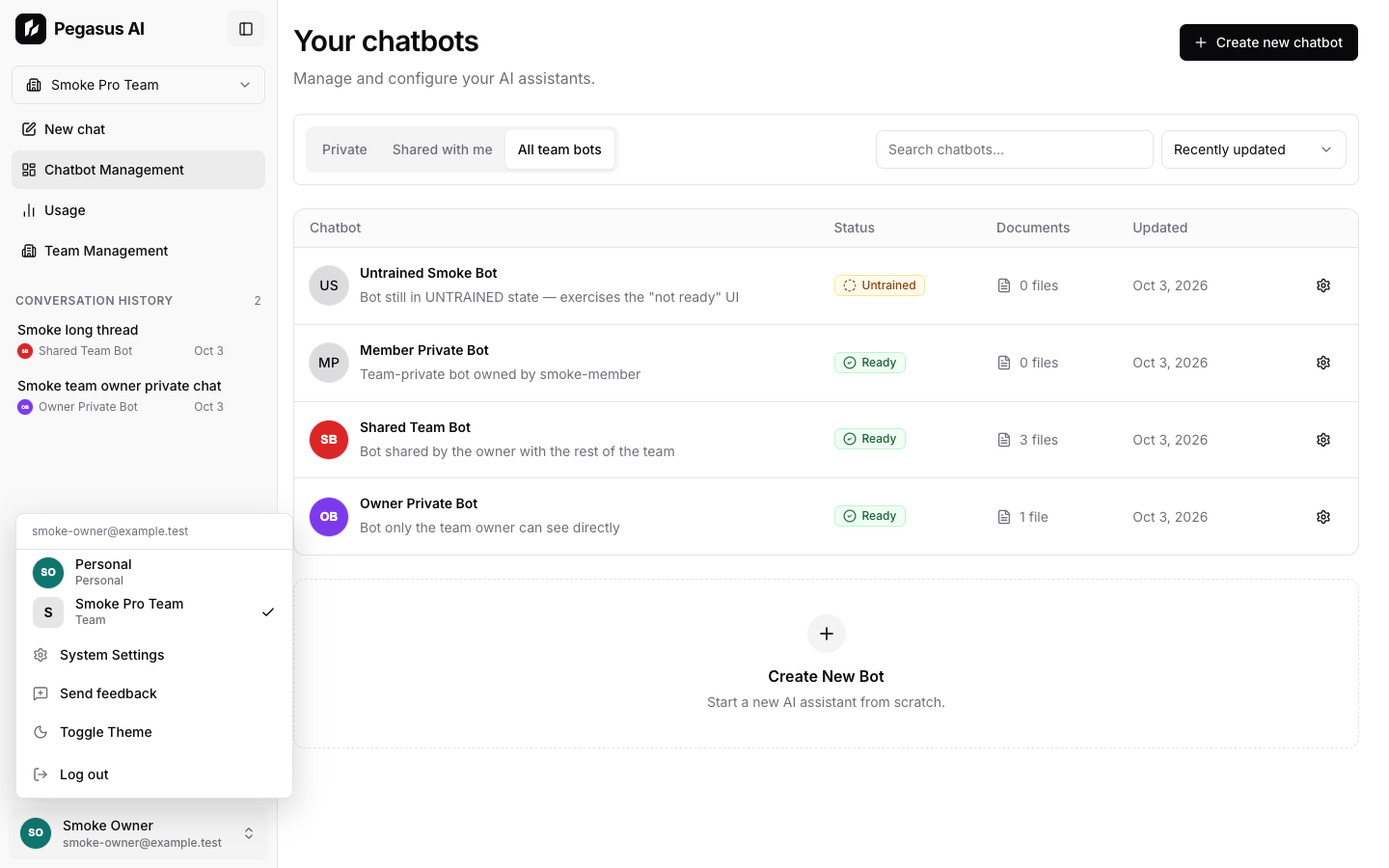Image resolution: width=1389 pixels, height=868 pixels.
Task: Collapse the sidebar panel icon
Action: pos(246,29)
